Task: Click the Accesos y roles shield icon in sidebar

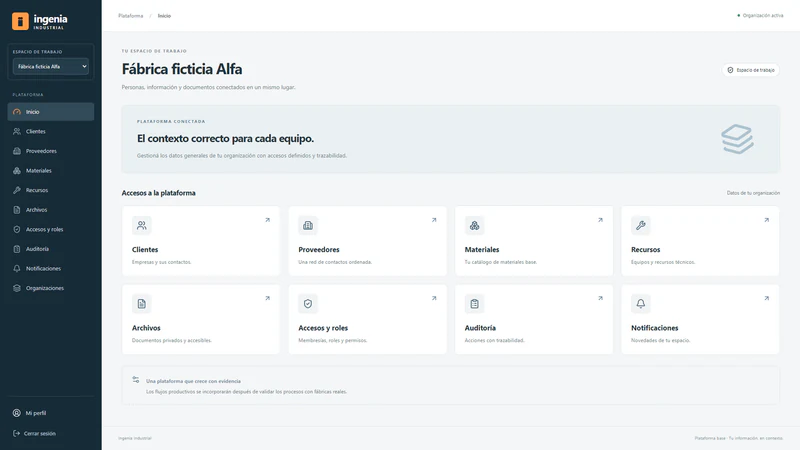Action: 17,229
